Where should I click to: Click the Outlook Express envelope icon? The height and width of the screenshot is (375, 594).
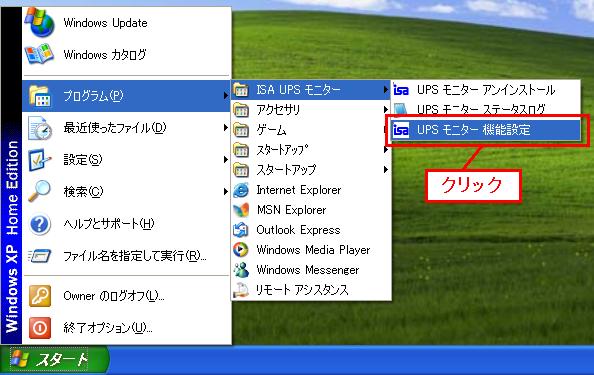pyautogui.click(x=241, y=230)
